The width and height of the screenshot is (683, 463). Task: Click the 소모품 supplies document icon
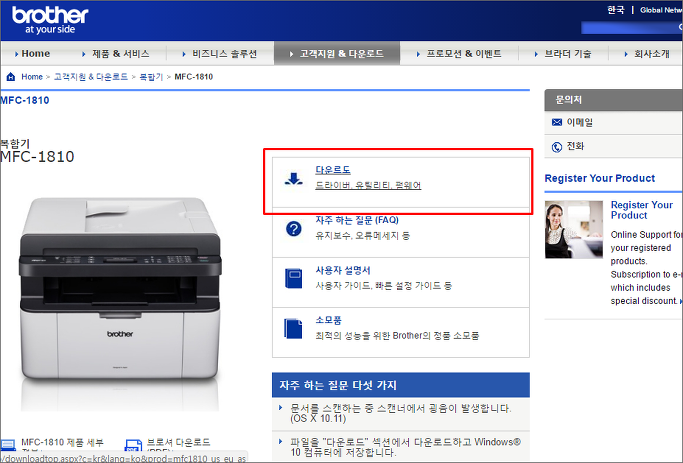coord(293,328)
